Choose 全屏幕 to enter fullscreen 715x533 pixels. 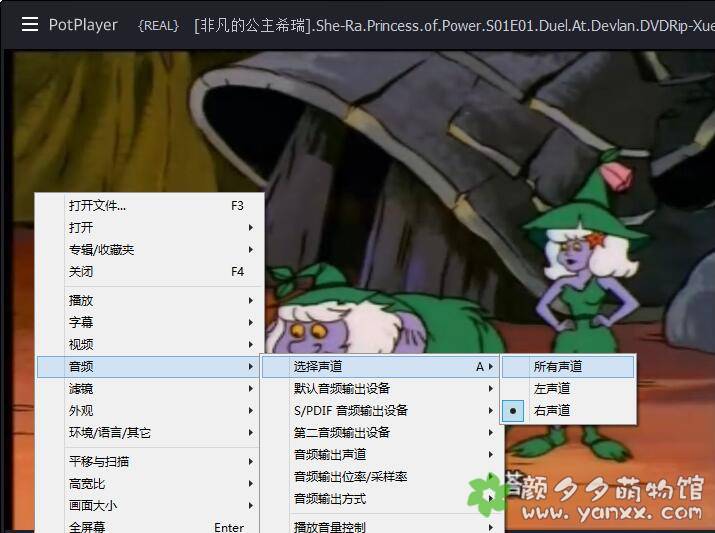click(148, 527)
